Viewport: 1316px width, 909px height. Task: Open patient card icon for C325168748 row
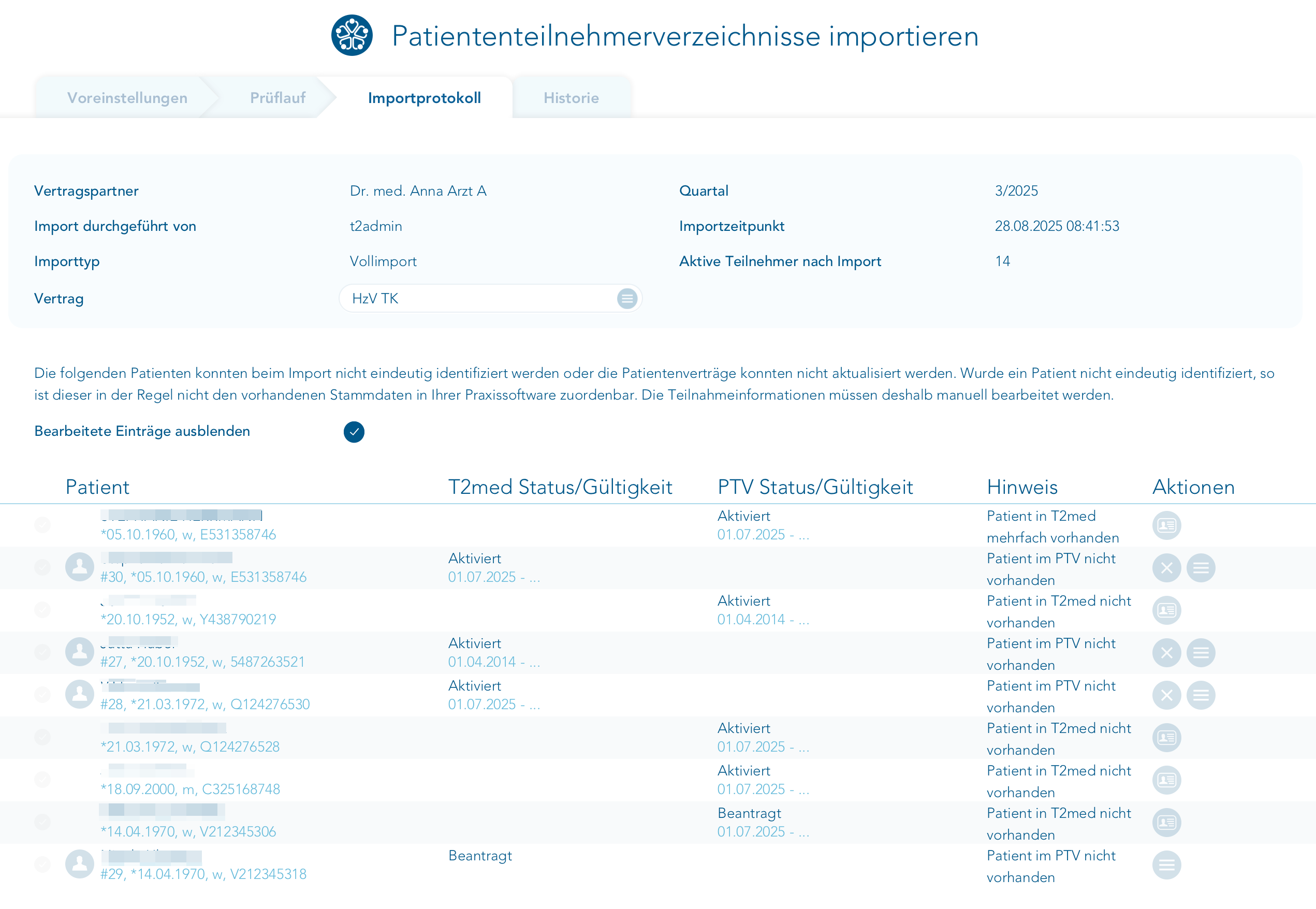coord(1166,780)
